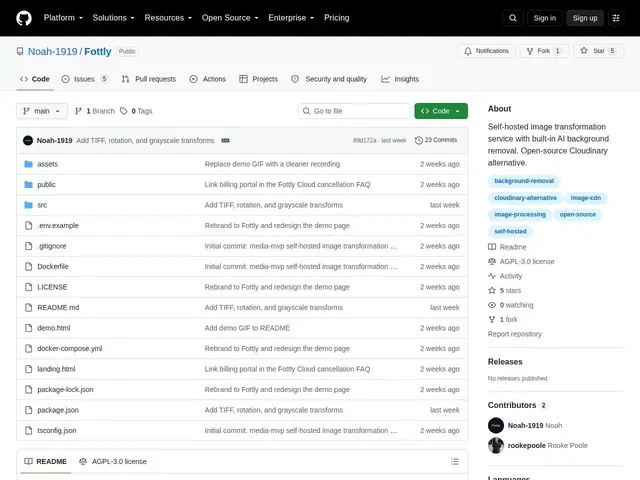Open the Noah-1919 owner profile link
The height and width of the screenshot is (480, 640).
pos(52,51)
